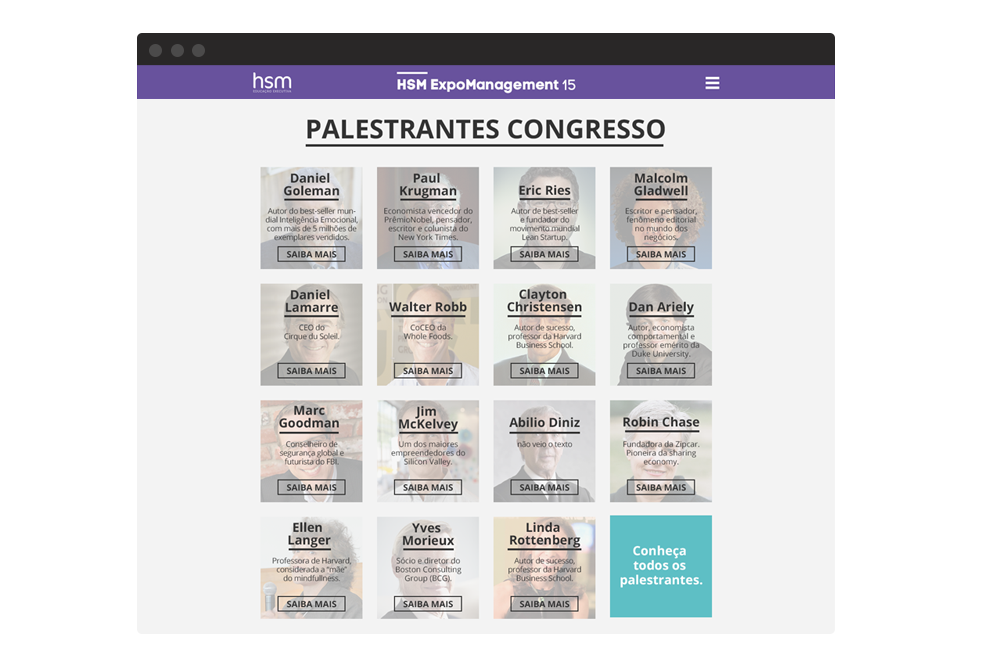The width and height of the screenshot is (1000, 667).
Task: Click the 'professor emérito da Duke University' description
Action: click(x=661, y=341)
